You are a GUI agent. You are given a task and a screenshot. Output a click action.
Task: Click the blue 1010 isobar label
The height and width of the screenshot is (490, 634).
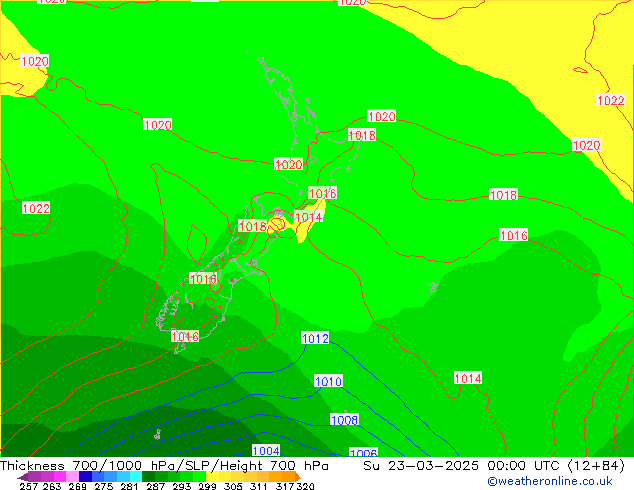tap(328, 381)
